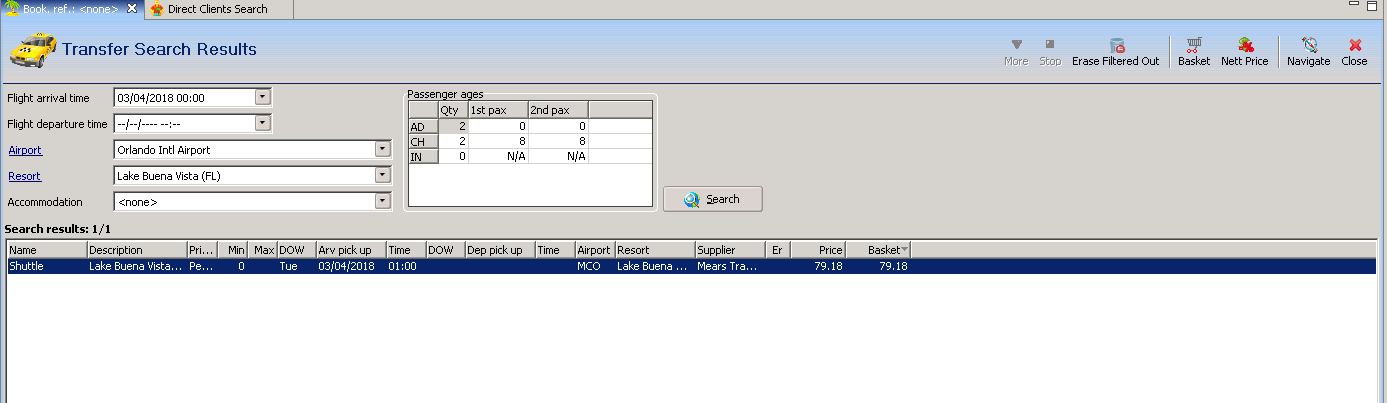Click the 01:00 time cell
Image resolution: width=1387 pixels, height=403 pixels.
tap(406, 267)
